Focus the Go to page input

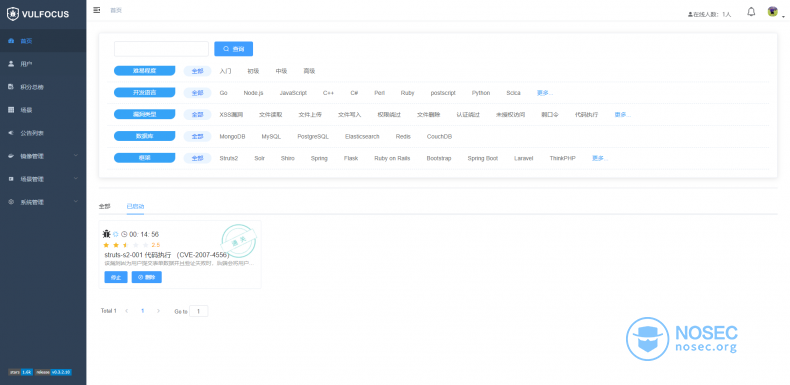199,311
